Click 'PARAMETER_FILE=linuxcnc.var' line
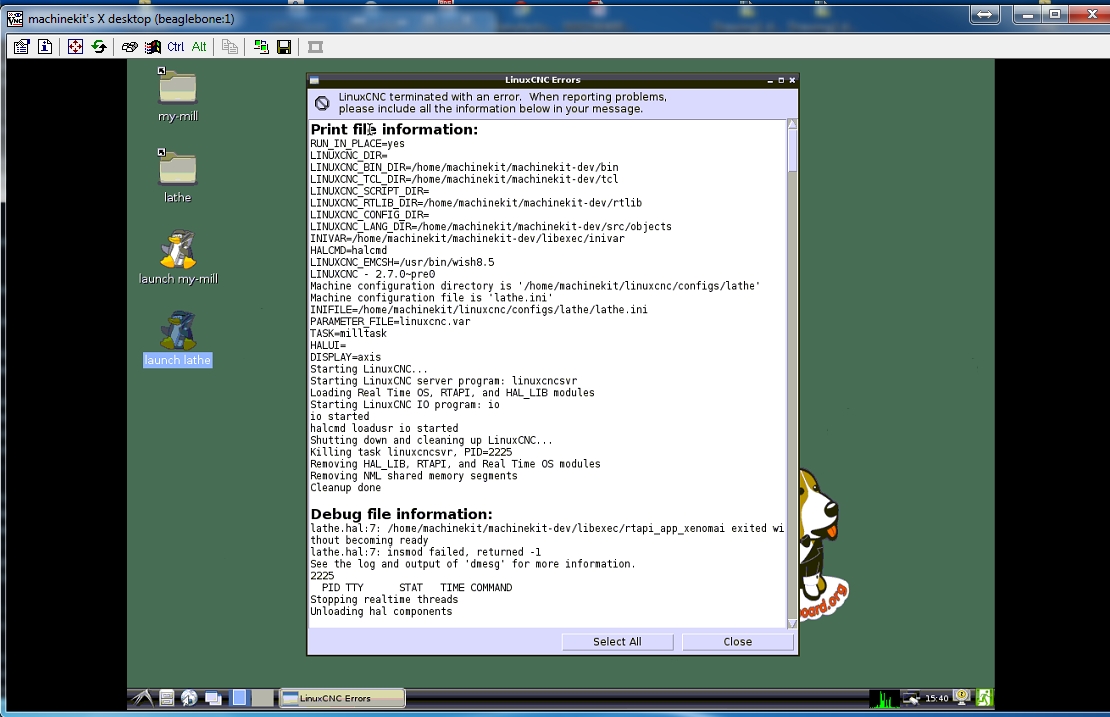The height and width of the screenshot is (717, 1110). click(x=390, y=321)
